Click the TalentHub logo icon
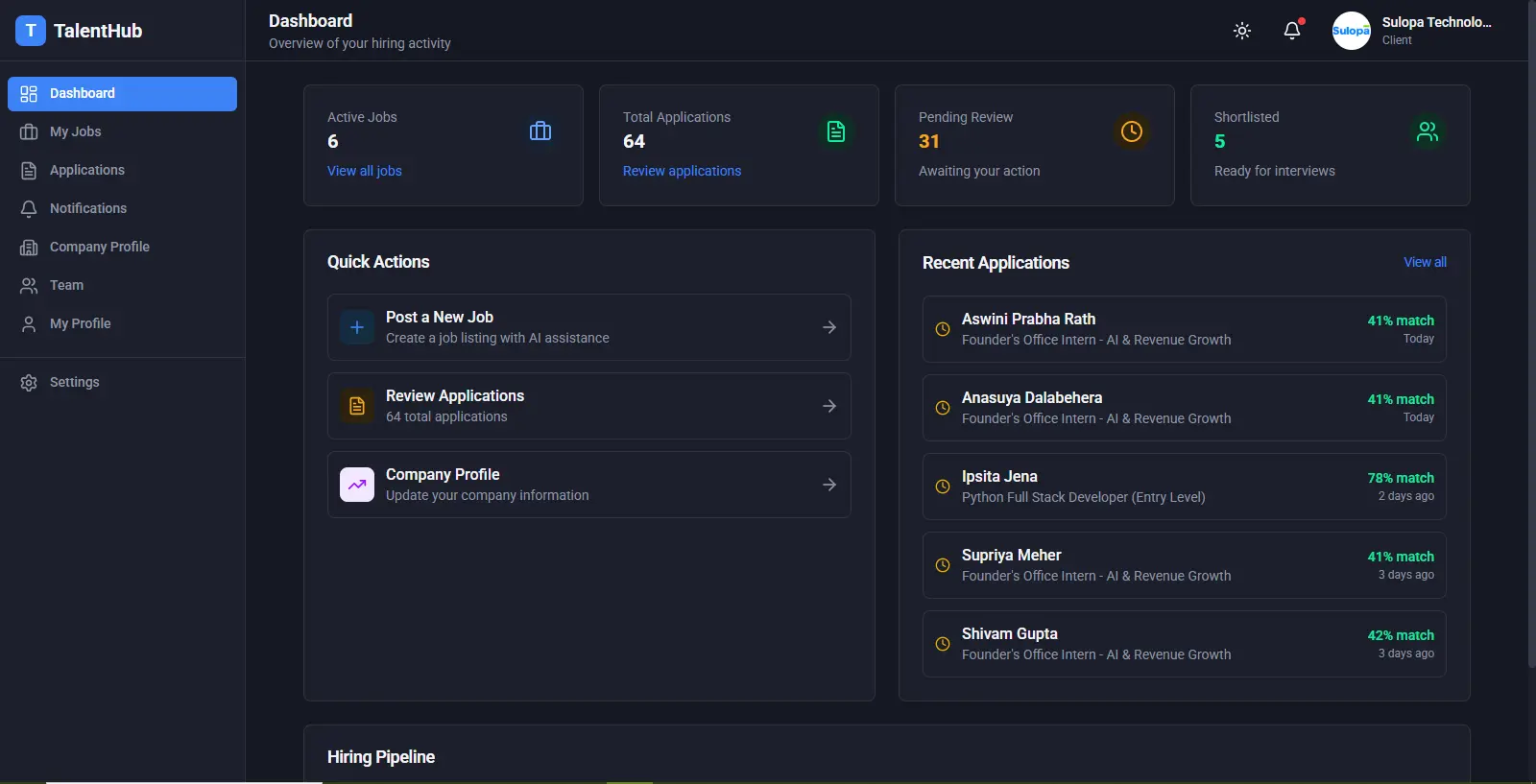 pos(31,31)
